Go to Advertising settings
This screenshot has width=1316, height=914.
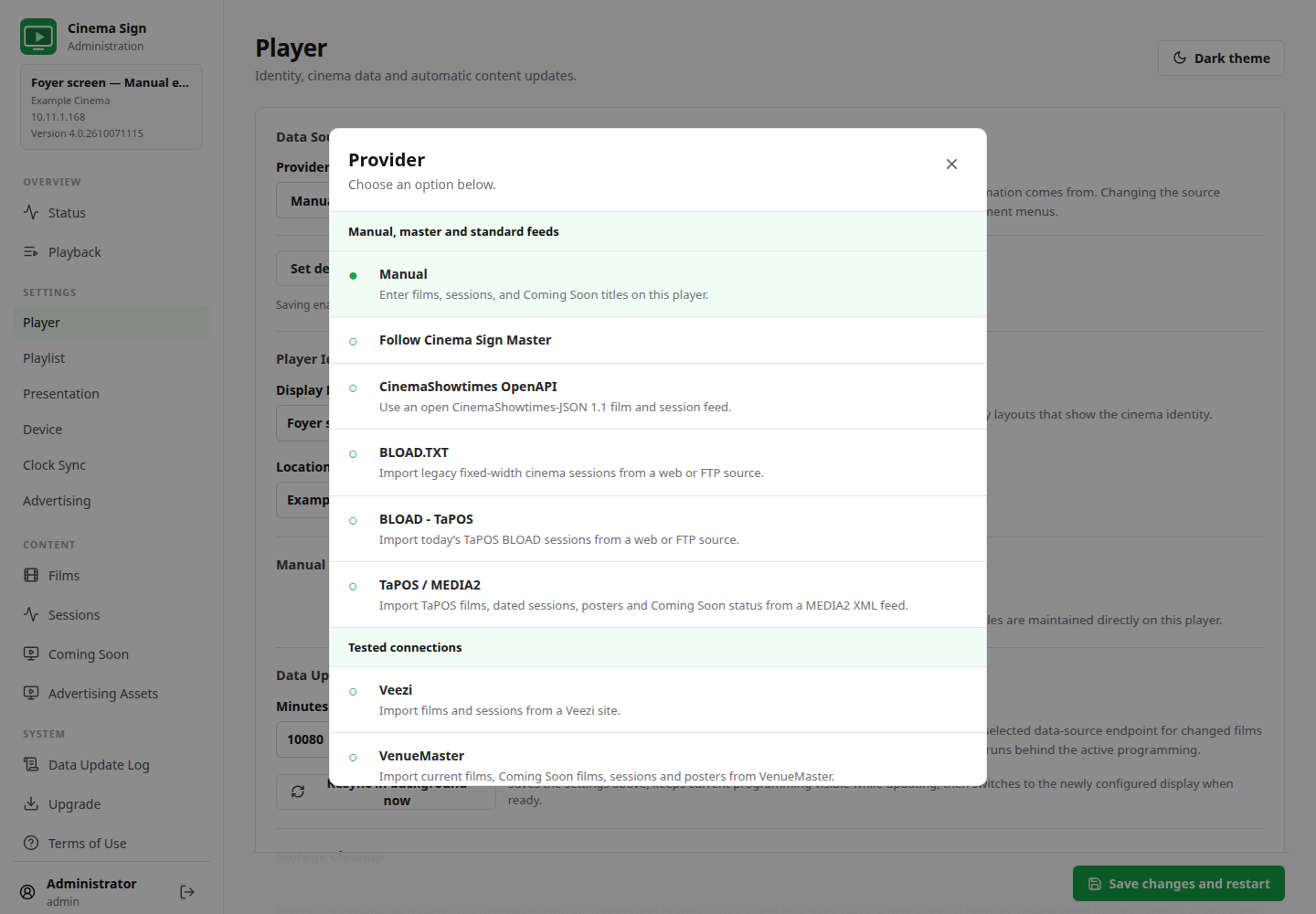111,501
